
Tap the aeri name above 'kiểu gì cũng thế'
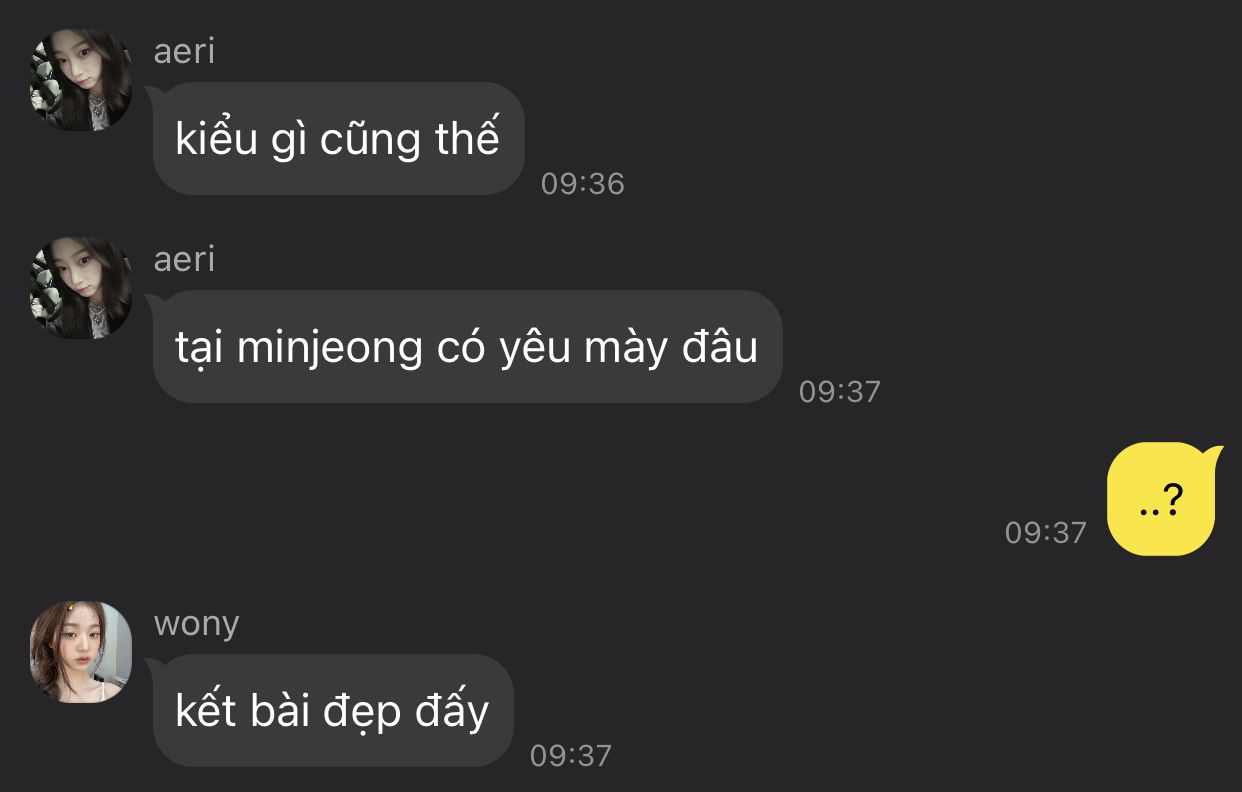point(184,50)
